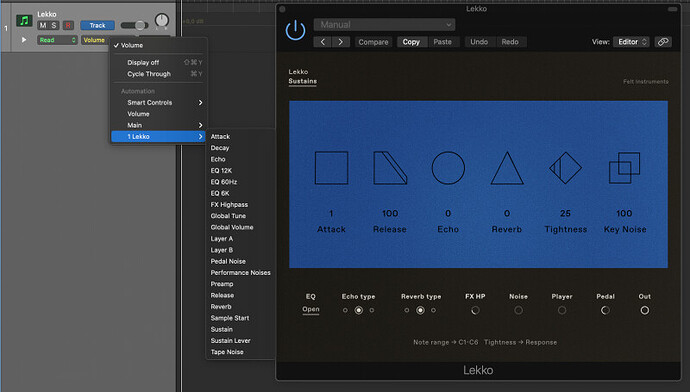
Task: Click the Attack value 1
Action: [x=331, y=213]
